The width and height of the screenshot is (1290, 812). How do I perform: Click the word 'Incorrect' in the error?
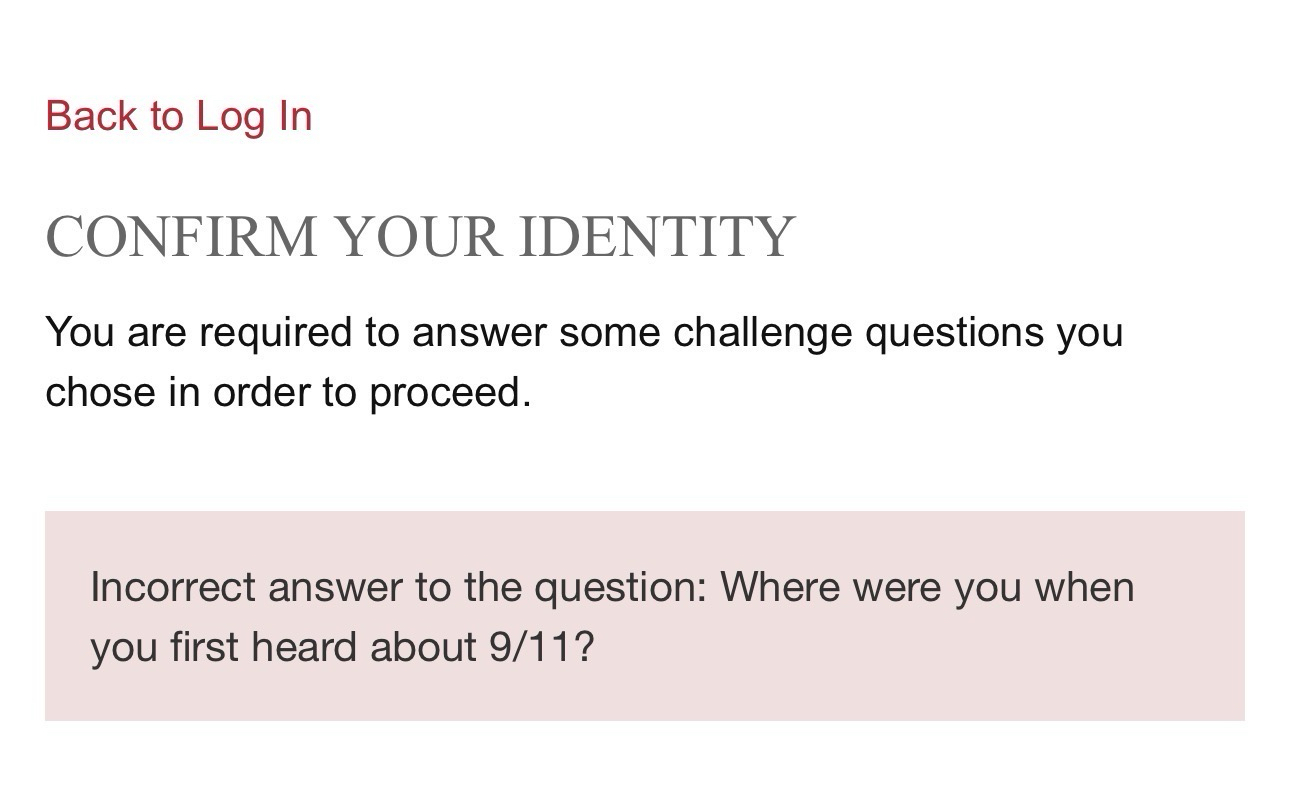click(173, 586)
